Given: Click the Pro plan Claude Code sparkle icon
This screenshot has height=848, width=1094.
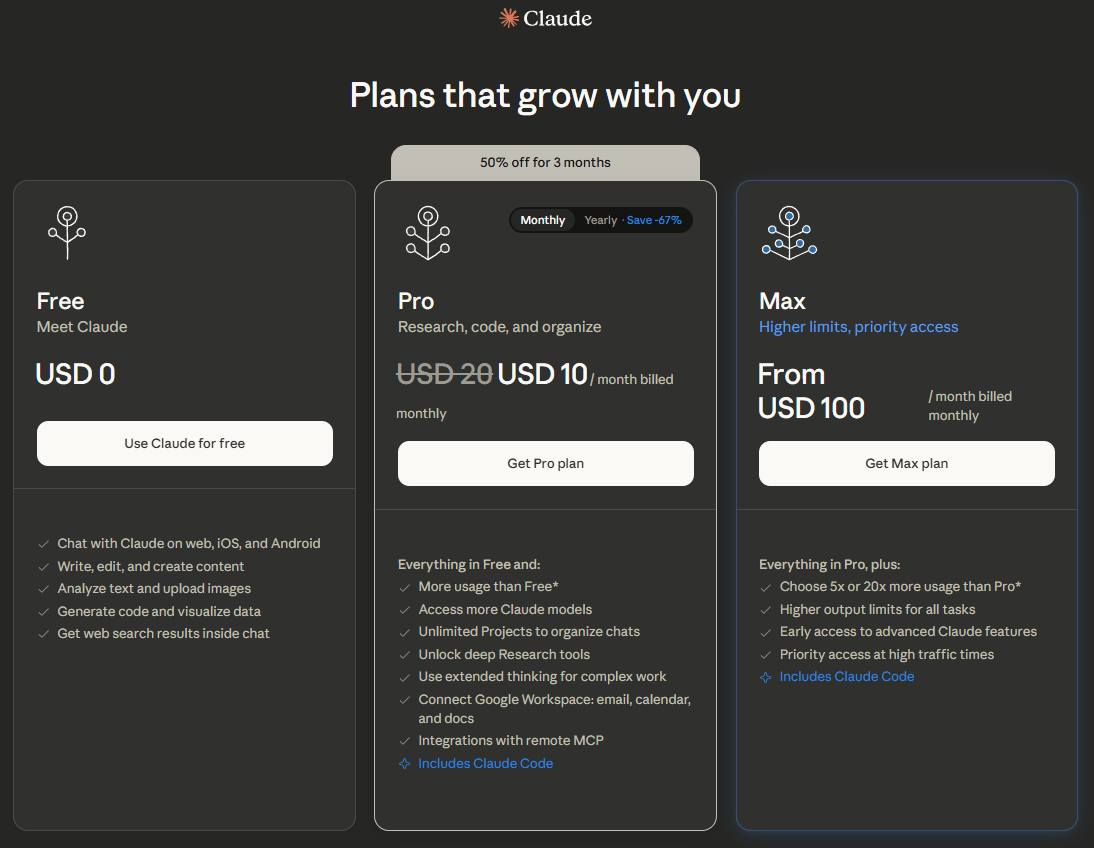Looking at the screenshot, I should (405, 764).
